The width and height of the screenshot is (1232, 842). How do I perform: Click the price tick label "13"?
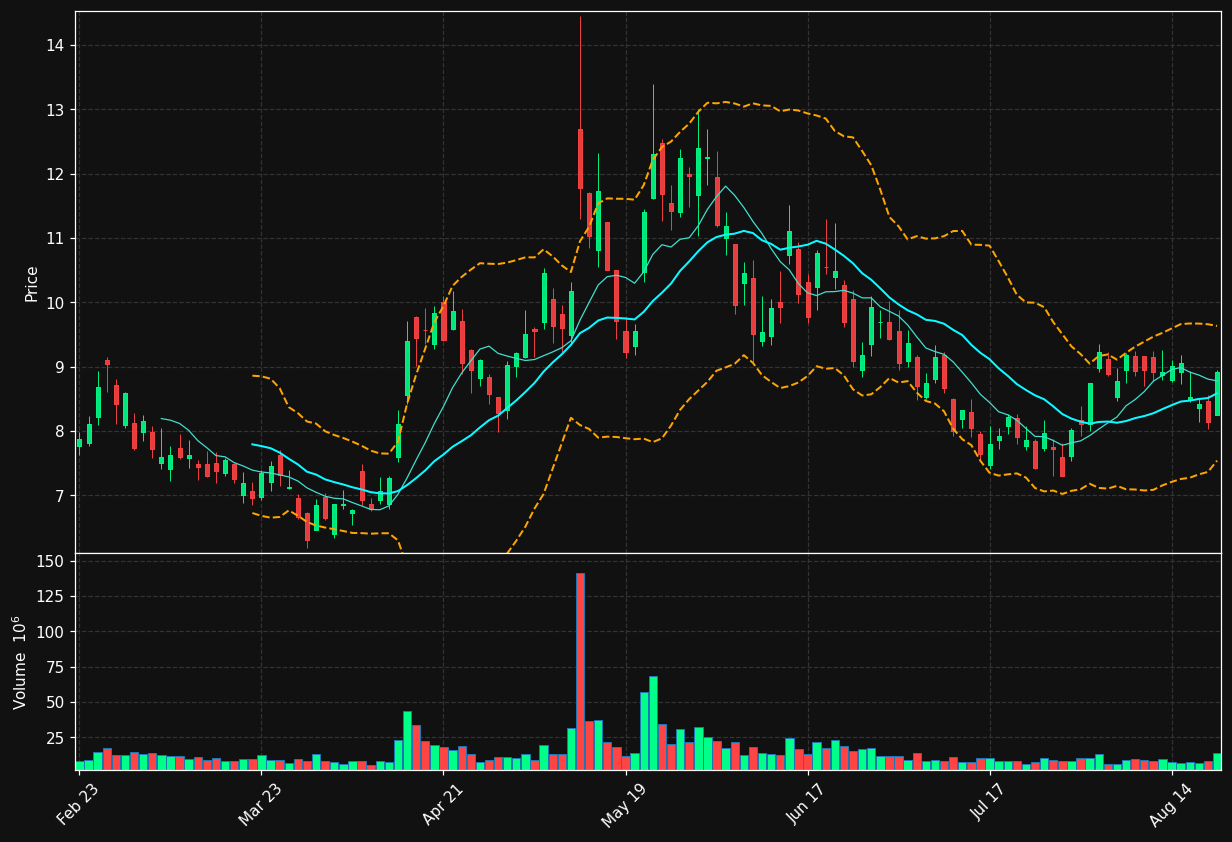pos(54,110)
